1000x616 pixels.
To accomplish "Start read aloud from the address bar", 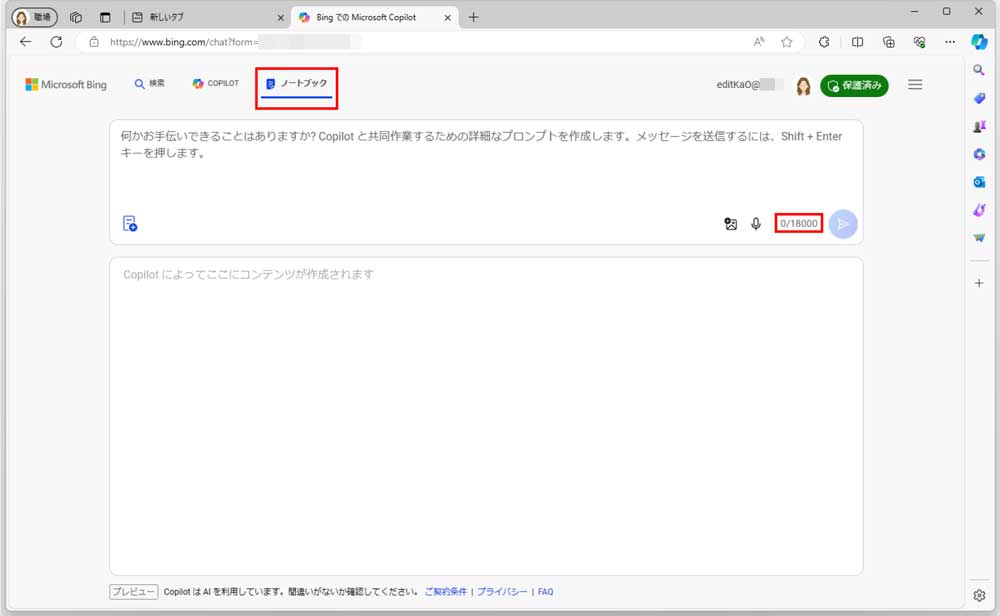I will click(759, 43).
